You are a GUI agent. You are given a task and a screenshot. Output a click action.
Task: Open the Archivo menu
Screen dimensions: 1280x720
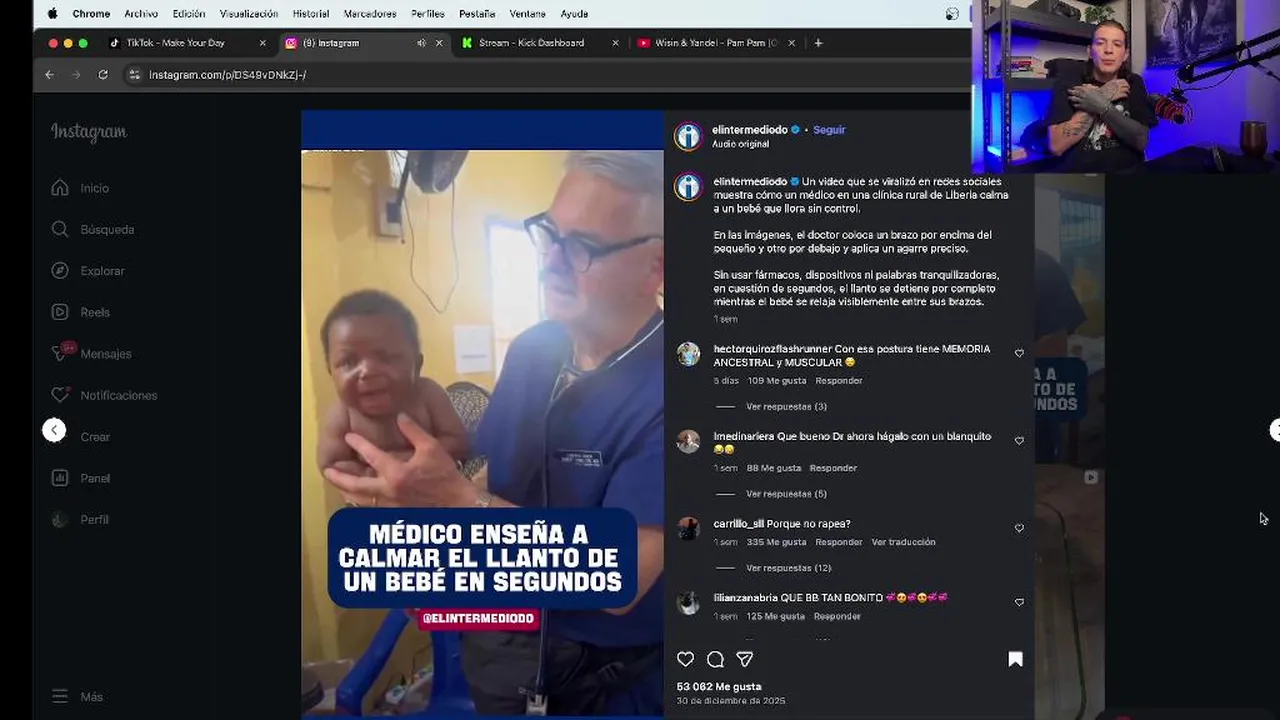pyautogui.click(x=141, y=14)
